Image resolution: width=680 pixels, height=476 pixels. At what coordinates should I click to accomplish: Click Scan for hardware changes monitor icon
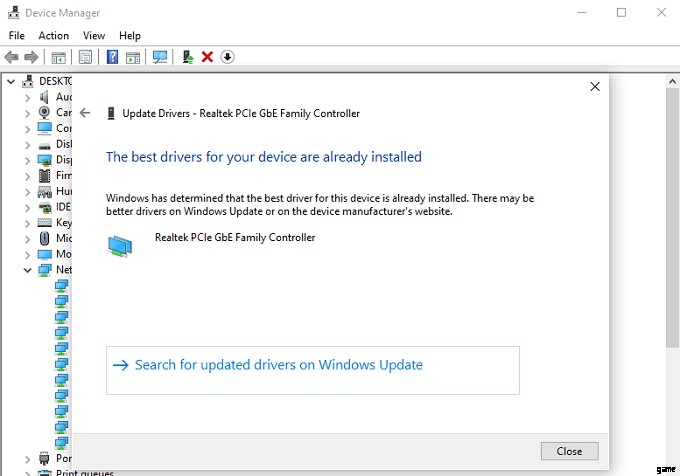[x=159, y=57]
